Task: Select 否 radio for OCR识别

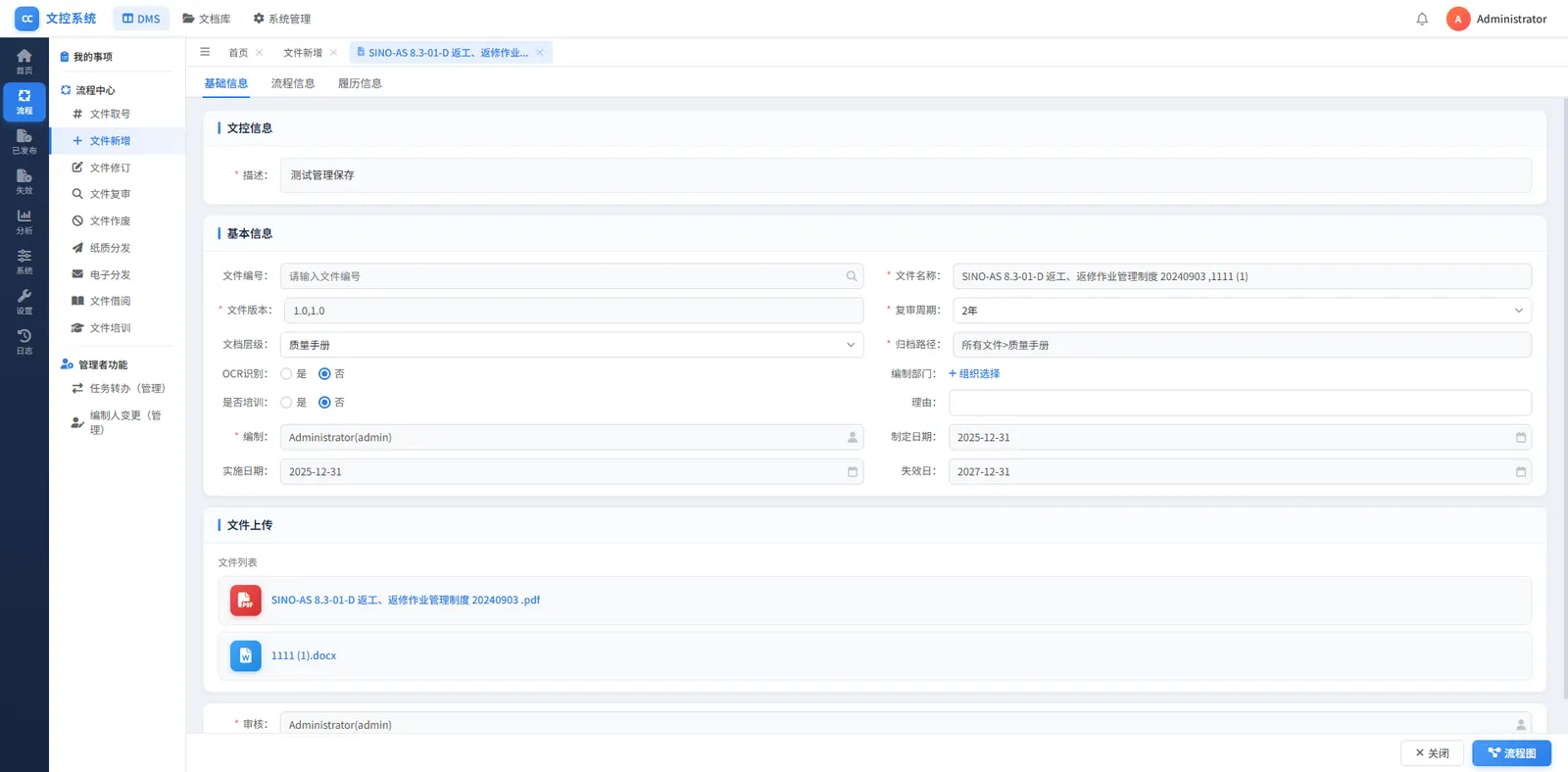Action: (324, 374)
